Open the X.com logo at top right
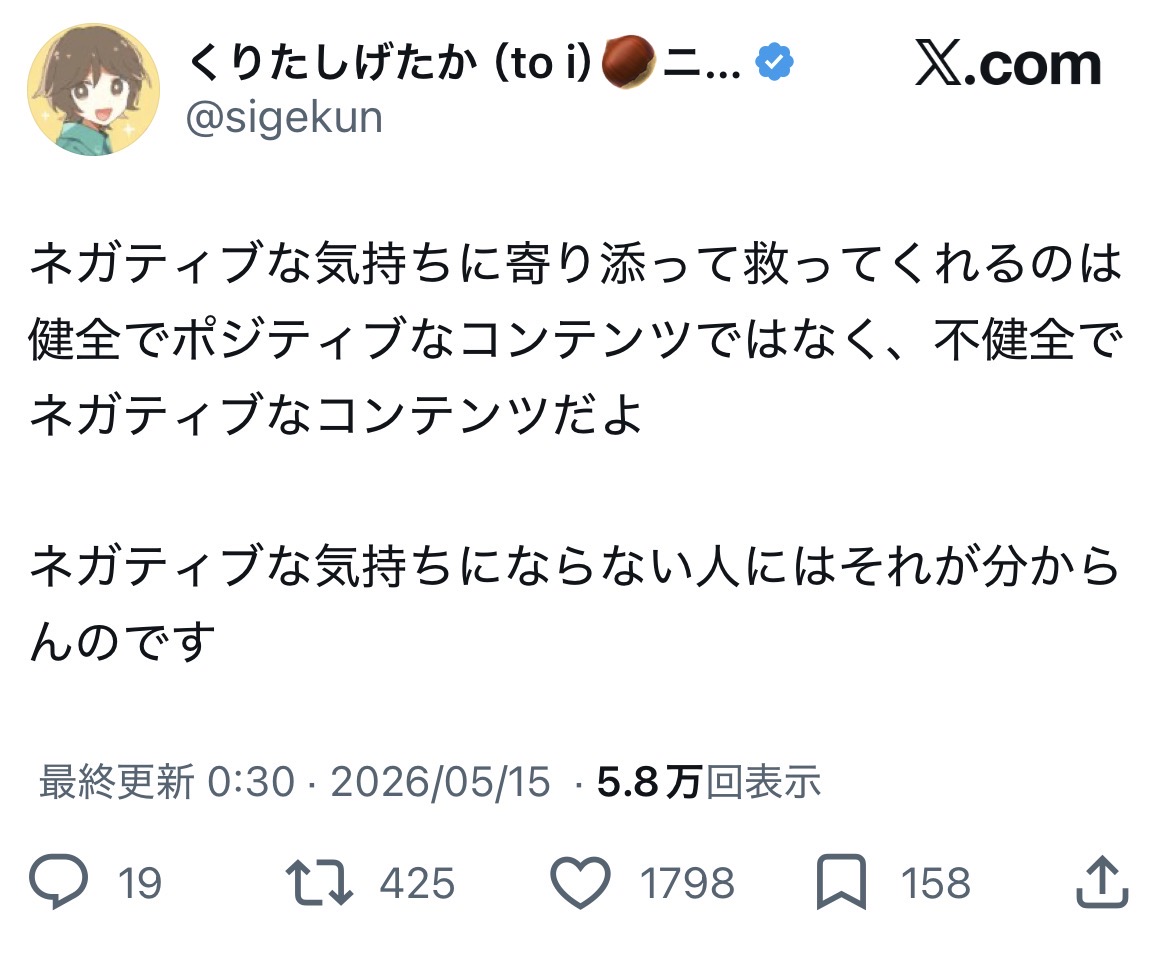This screenshot has height=953, width=1170. pyautogui.click(x=1008, y=64)
